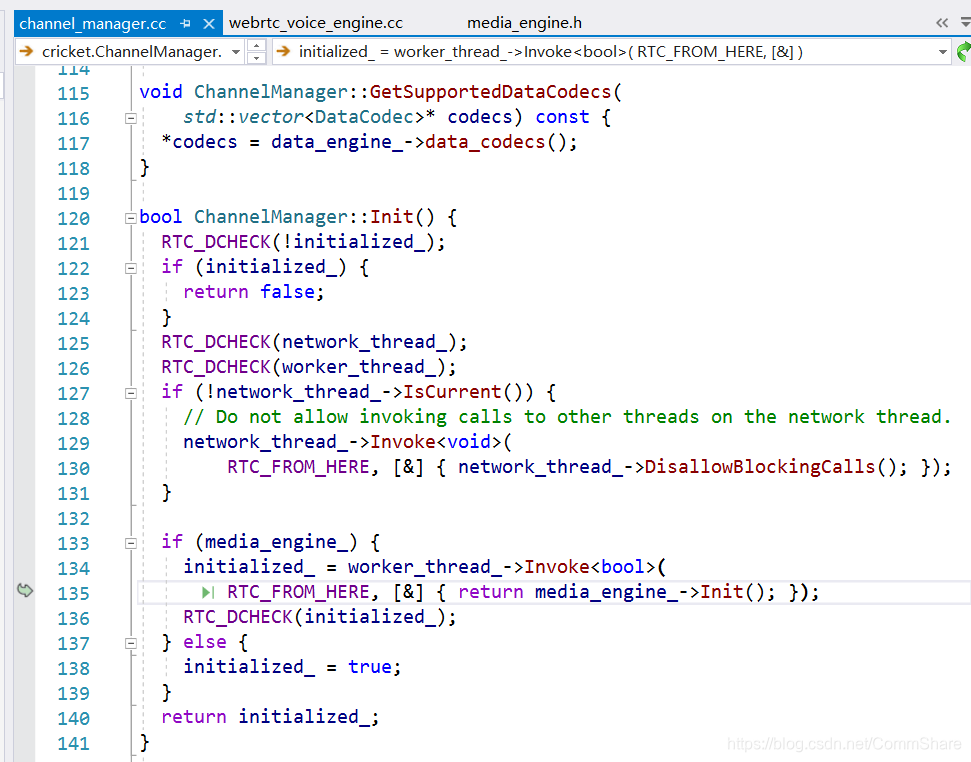Switch to media_engine.h tab
Screen dimensions: 971x762
pyautogui.click(x=525, y=23)
